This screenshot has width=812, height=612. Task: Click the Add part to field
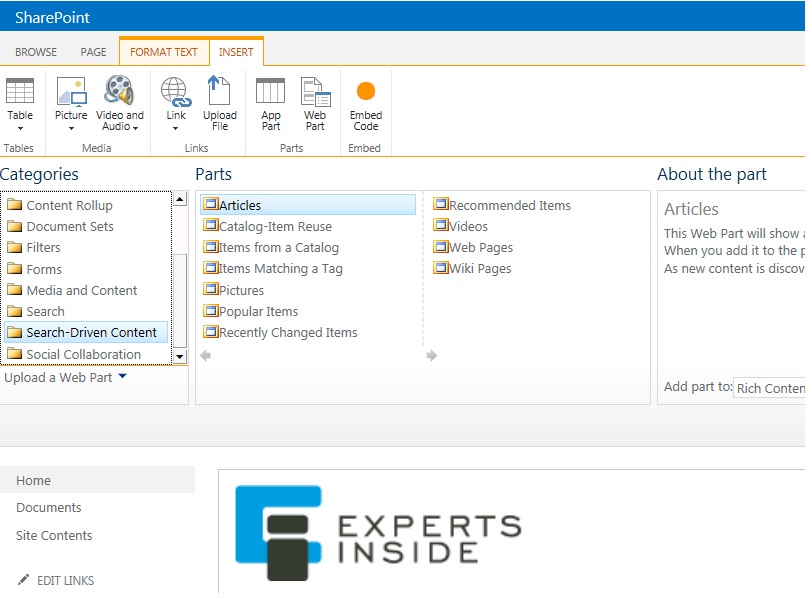click(769, 389)
